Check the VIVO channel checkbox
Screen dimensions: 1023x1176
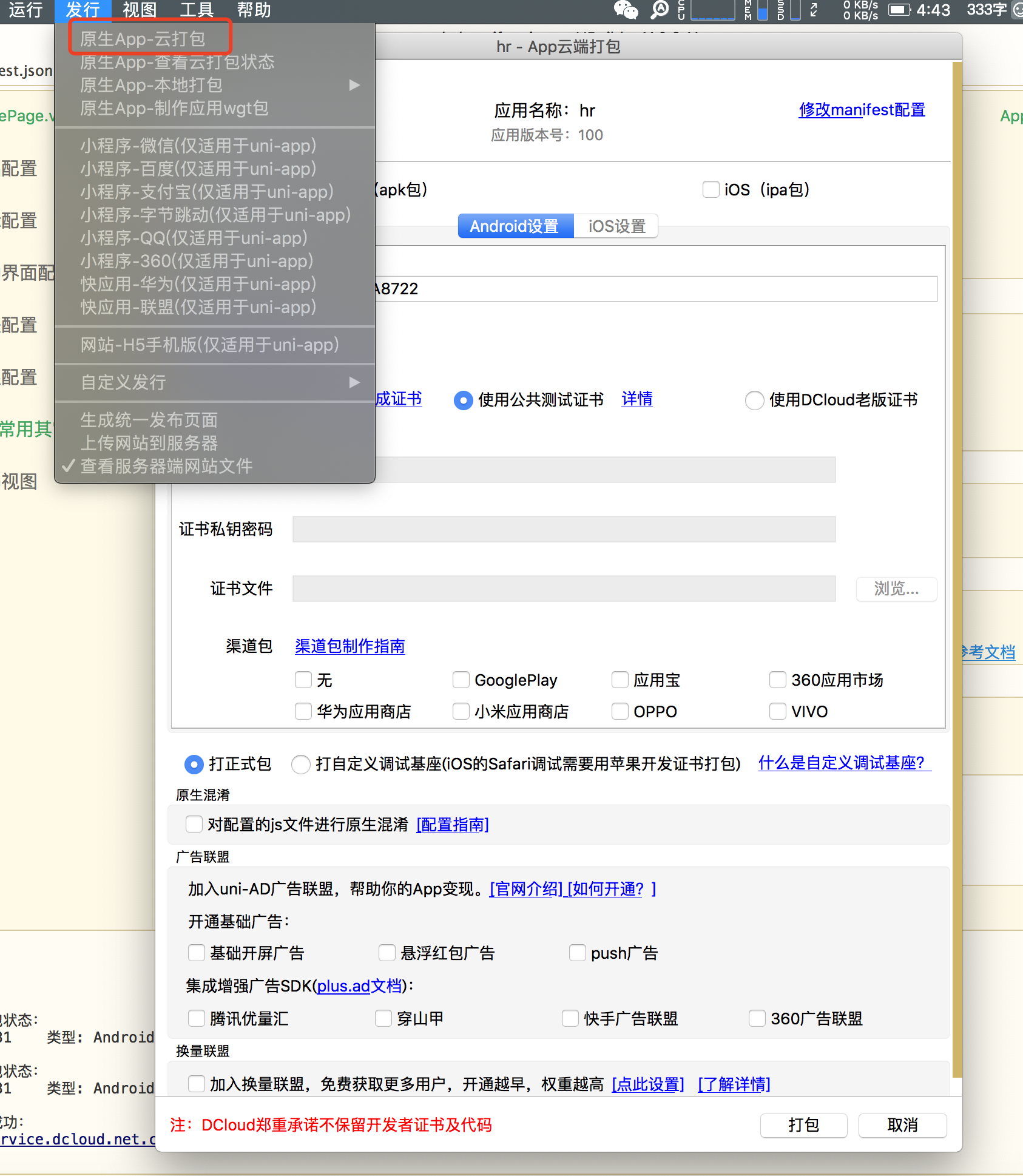[778, 711]
